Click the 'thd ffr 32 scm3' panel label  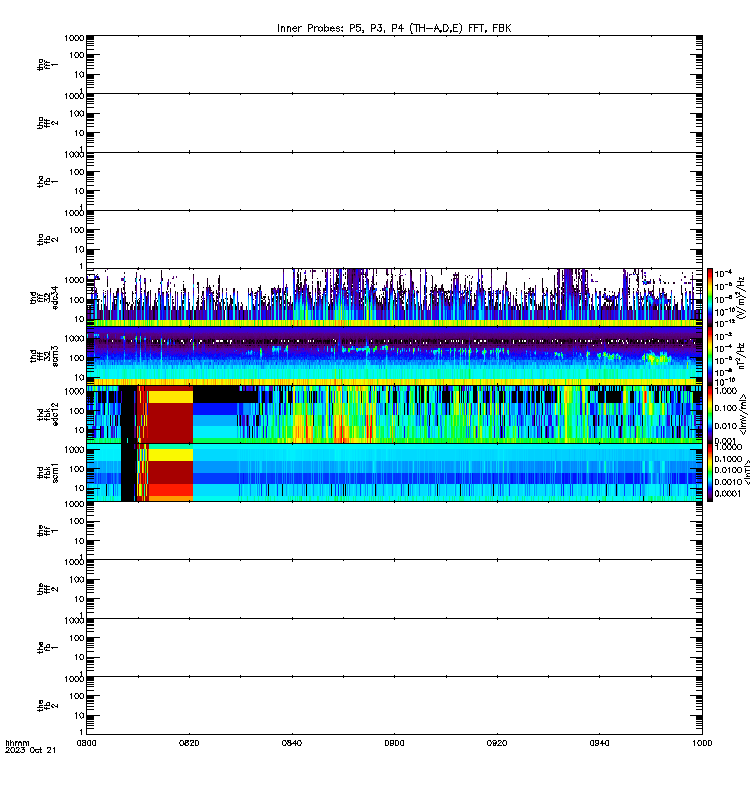44,356
